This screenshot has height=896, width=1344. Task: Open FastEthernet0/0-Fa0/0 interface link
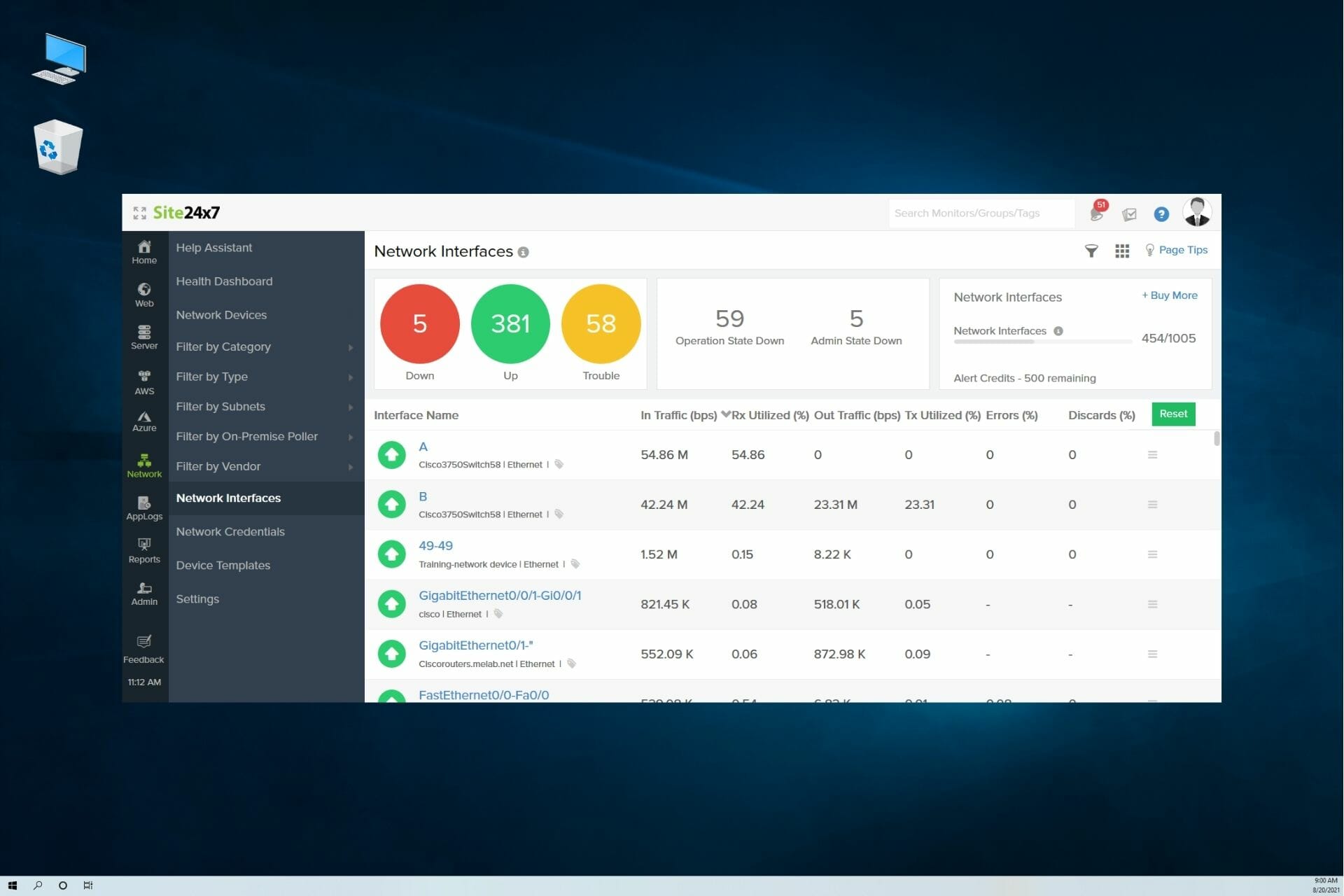pos(484,694)
